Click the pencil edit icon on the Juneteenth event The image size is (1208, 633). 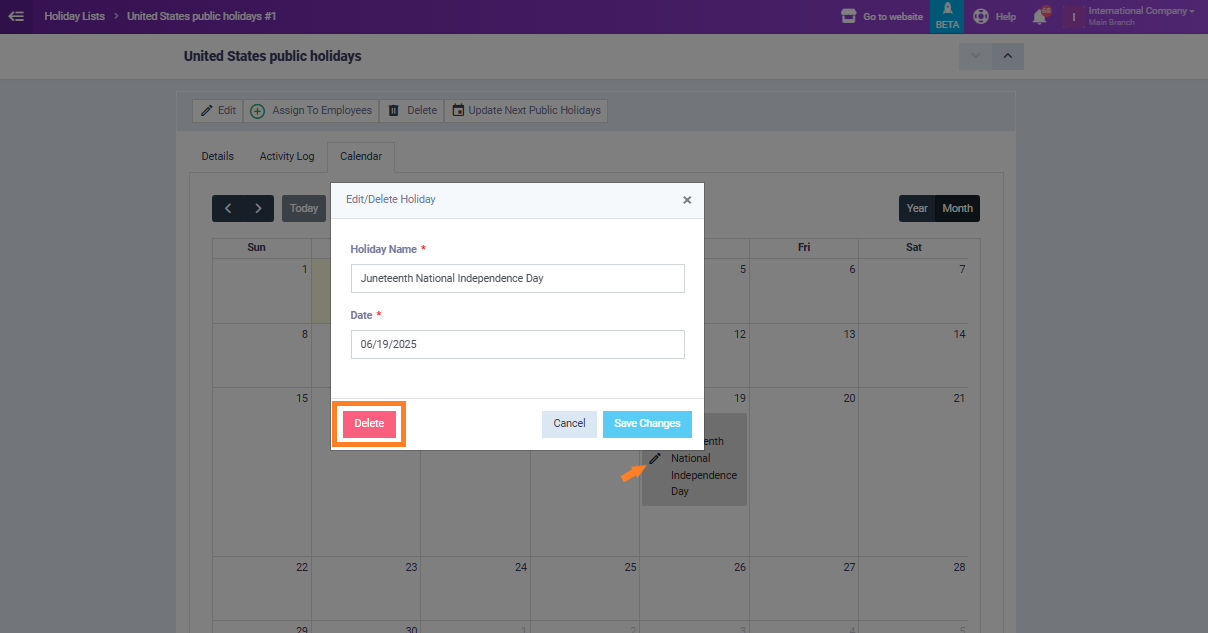tap(655, 458)
